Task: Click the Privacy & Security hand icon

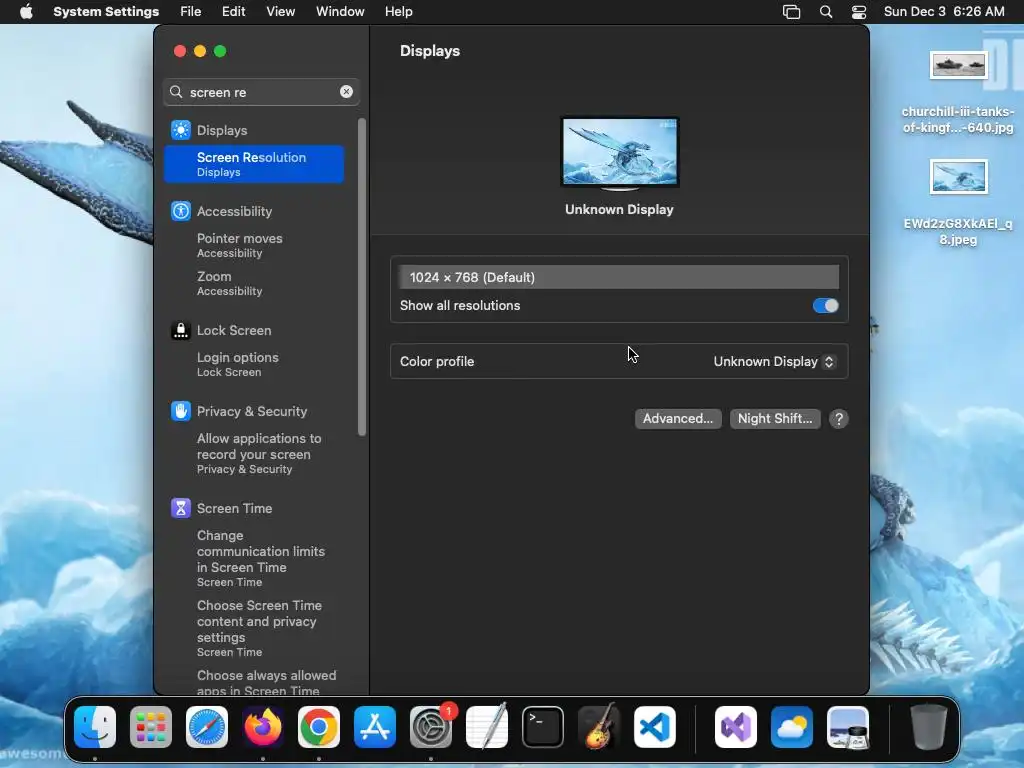Action: (x=181, y=411)
